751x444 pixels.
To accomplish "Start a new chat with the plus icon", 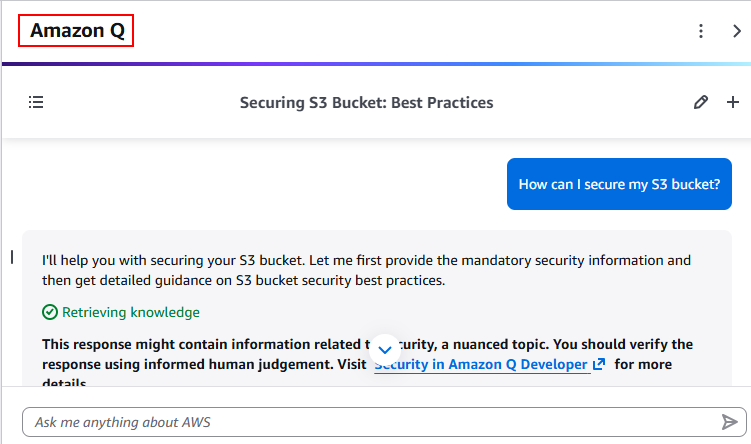I will point(732,102).
